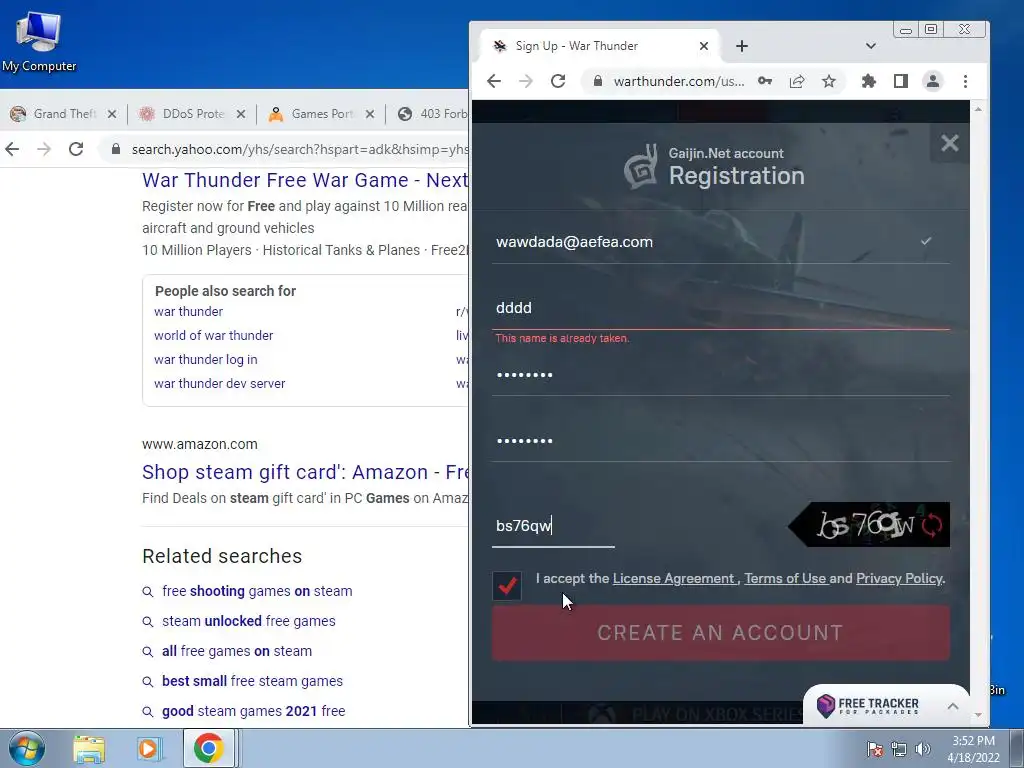The image size is (1024, 768).
Task: Open tab search chevron in Chrome
Action: coord(871,46)
